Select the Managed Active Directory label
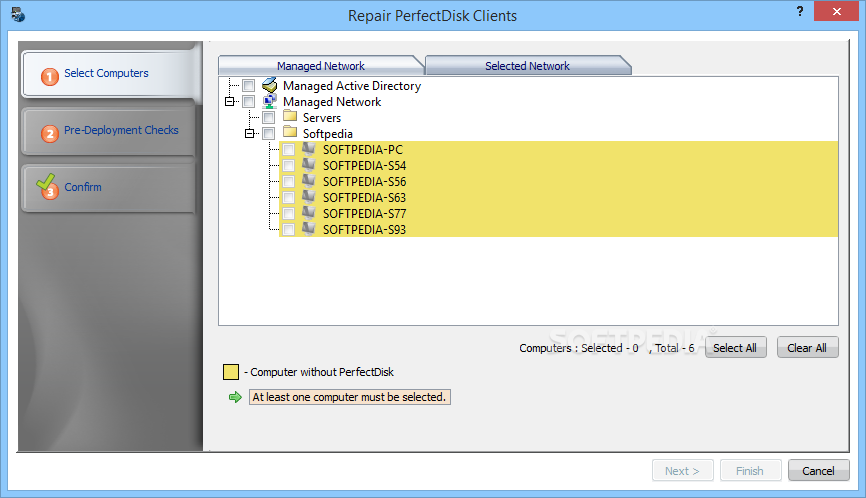Image resolution: width=866 pixels, height=498 pixels. [x=352, y=86]
